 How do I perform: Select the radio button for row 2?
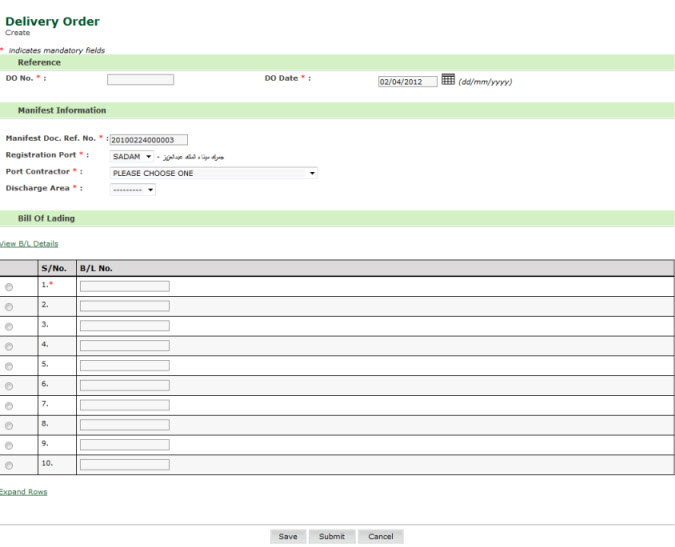click(9, 307)
